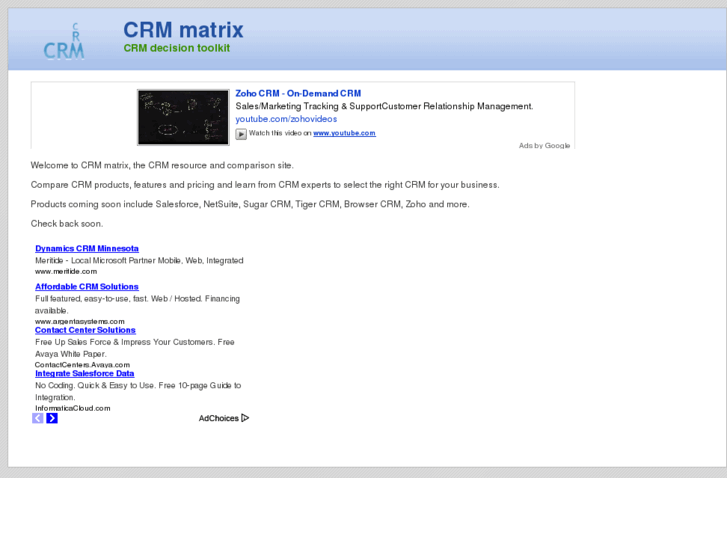727x545 pixels.
Task: Click the CRM logo in the header
Action: [x=64, y=41]
